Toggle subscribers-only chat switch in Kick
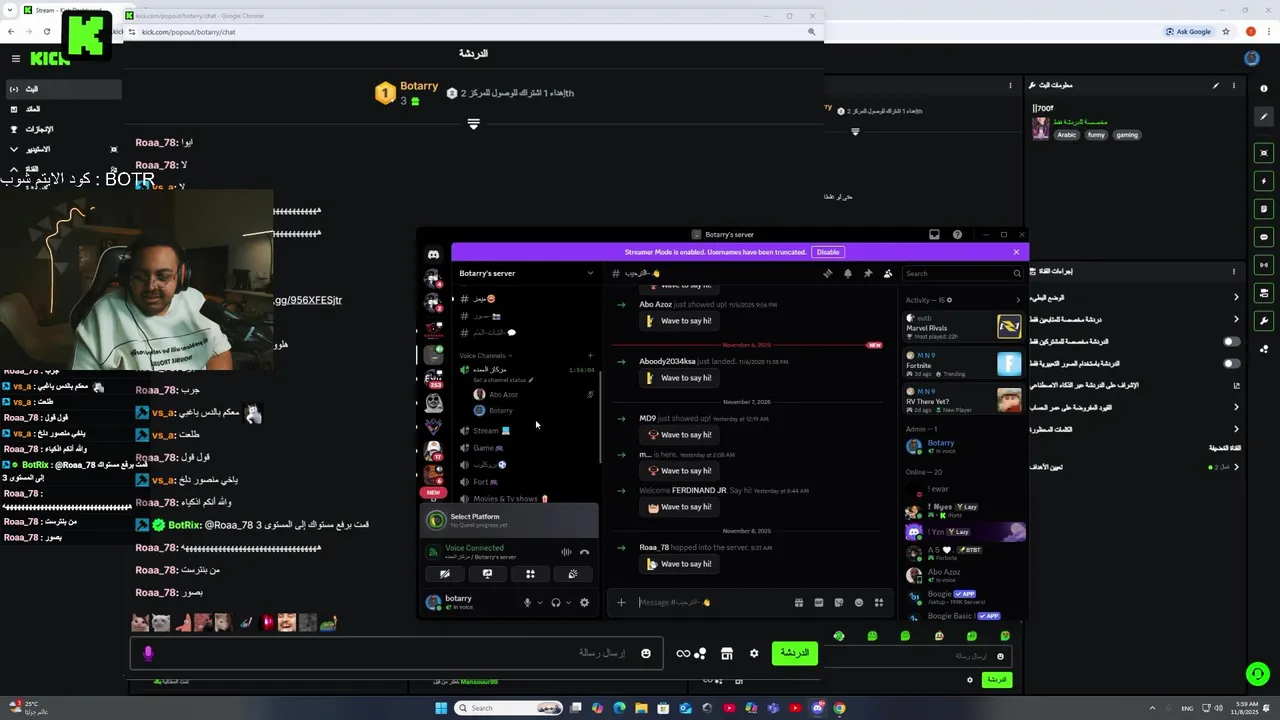Viewport: 1280px width, 720px height. tap(1232, 341)
